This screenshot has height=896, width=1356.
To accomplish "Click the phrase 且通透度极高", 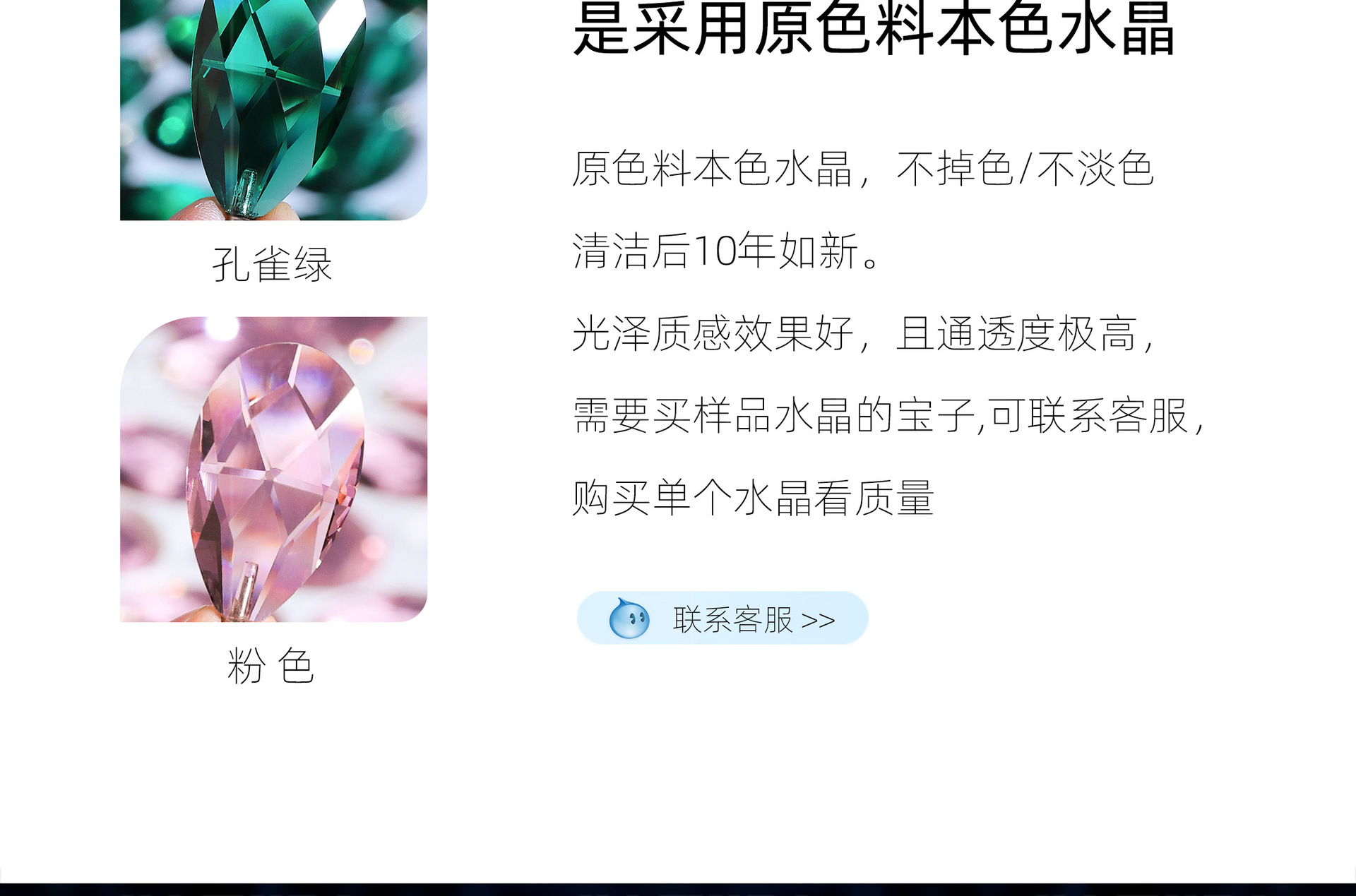I will [x=1017, y=334].
